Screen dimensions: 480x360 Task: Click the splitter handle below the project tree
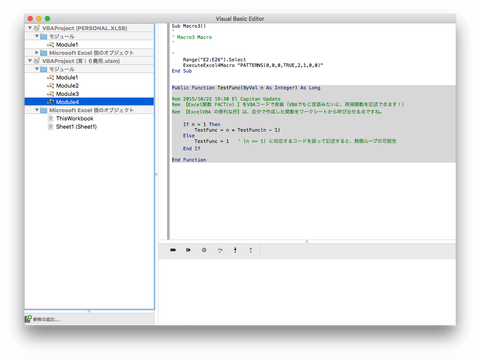point(89,311)
